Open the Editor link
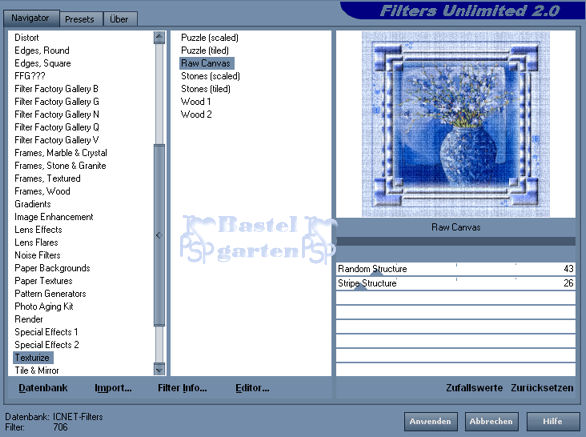This screenshot has height=437, width=586. (x=252, y=388)
